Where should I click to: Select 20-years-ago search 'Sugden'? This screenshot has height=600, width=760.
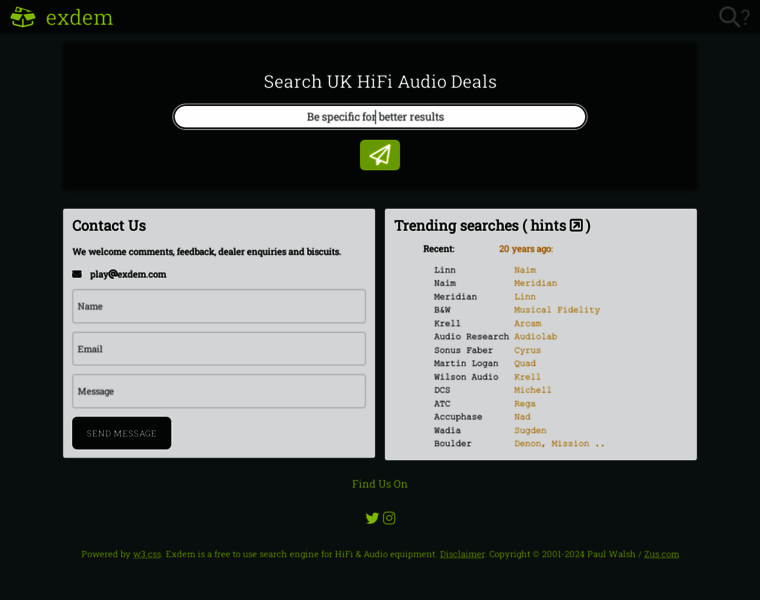click(x=530, y=430)
